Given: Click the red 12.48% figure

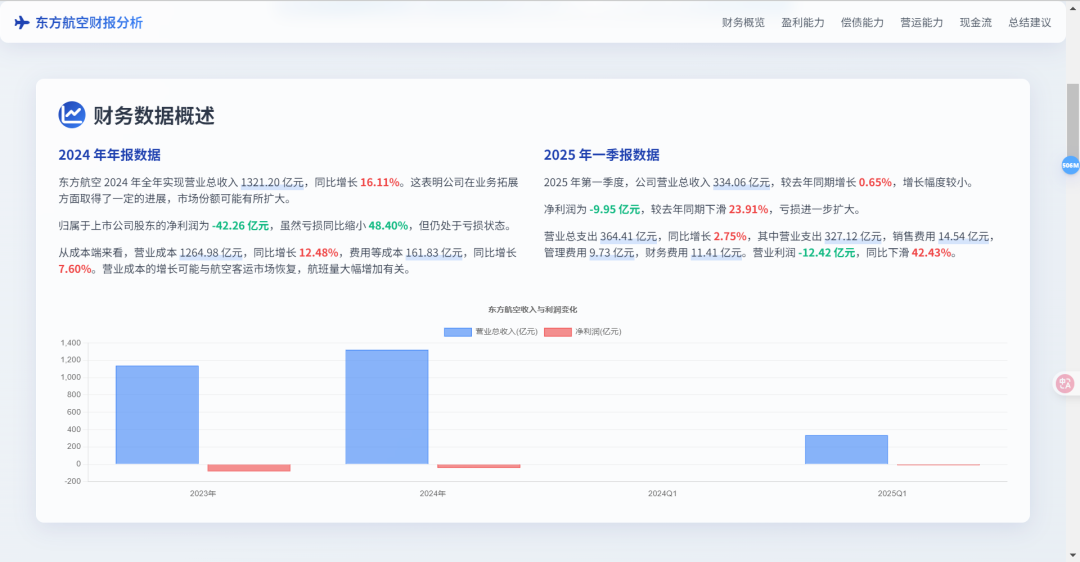Looking at the screenshot, I should pos(318,253).
